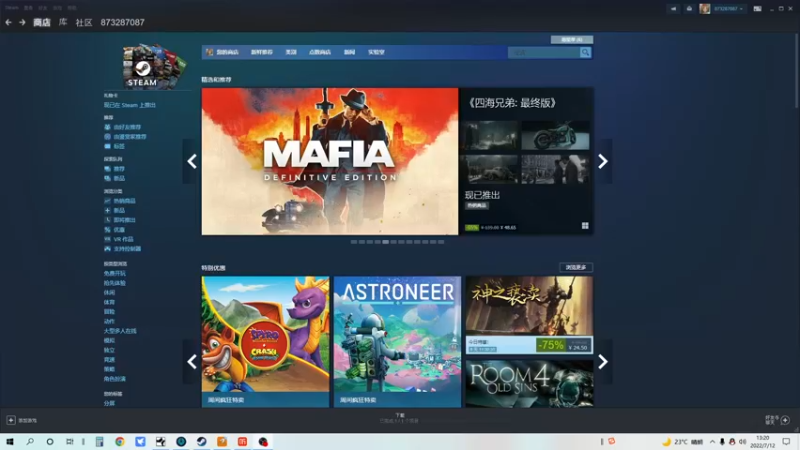Select first dot of featured carousel pagination

(354, 242)
